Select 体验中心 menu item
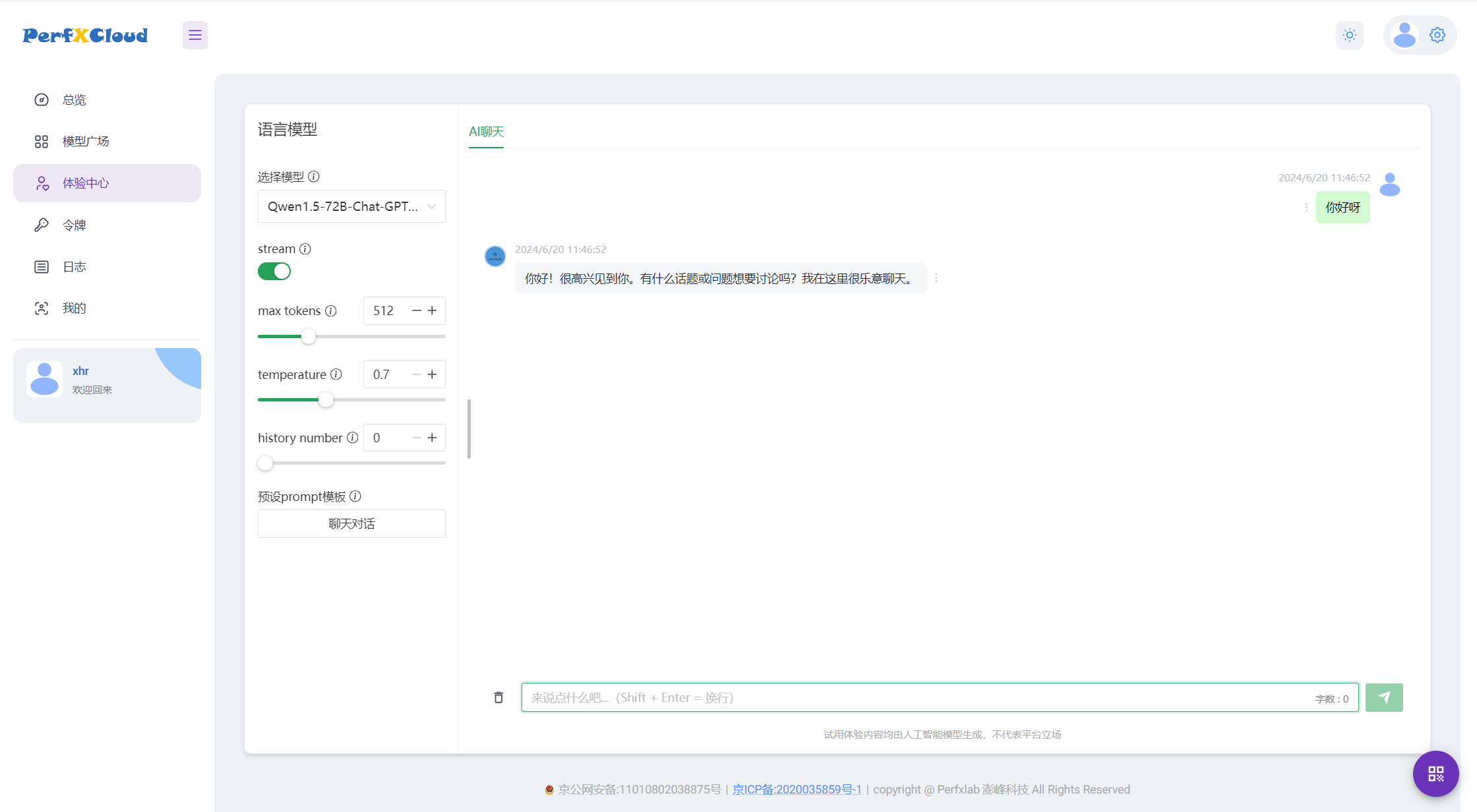This screenshot has width=1477, height=812. coord(107,183)
